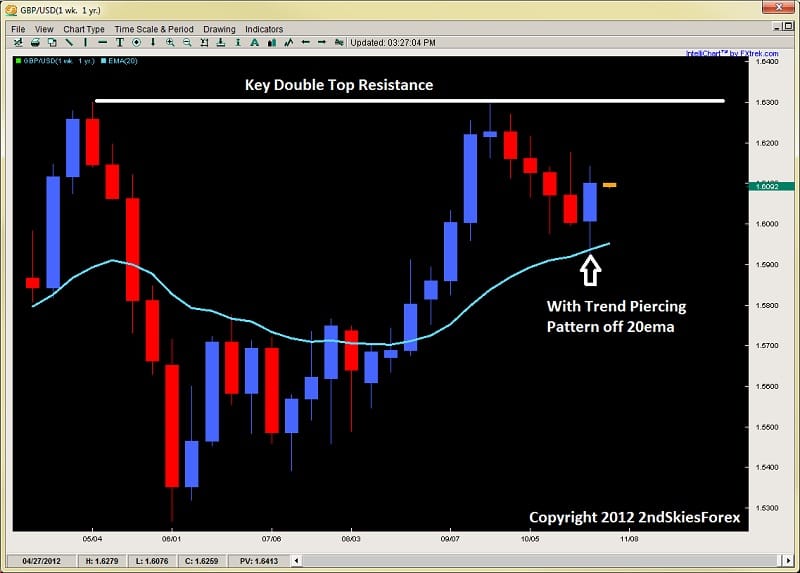The image size is (800, 573).
Task: Click the 11/08 date axis label
Action: coord(629,539)
